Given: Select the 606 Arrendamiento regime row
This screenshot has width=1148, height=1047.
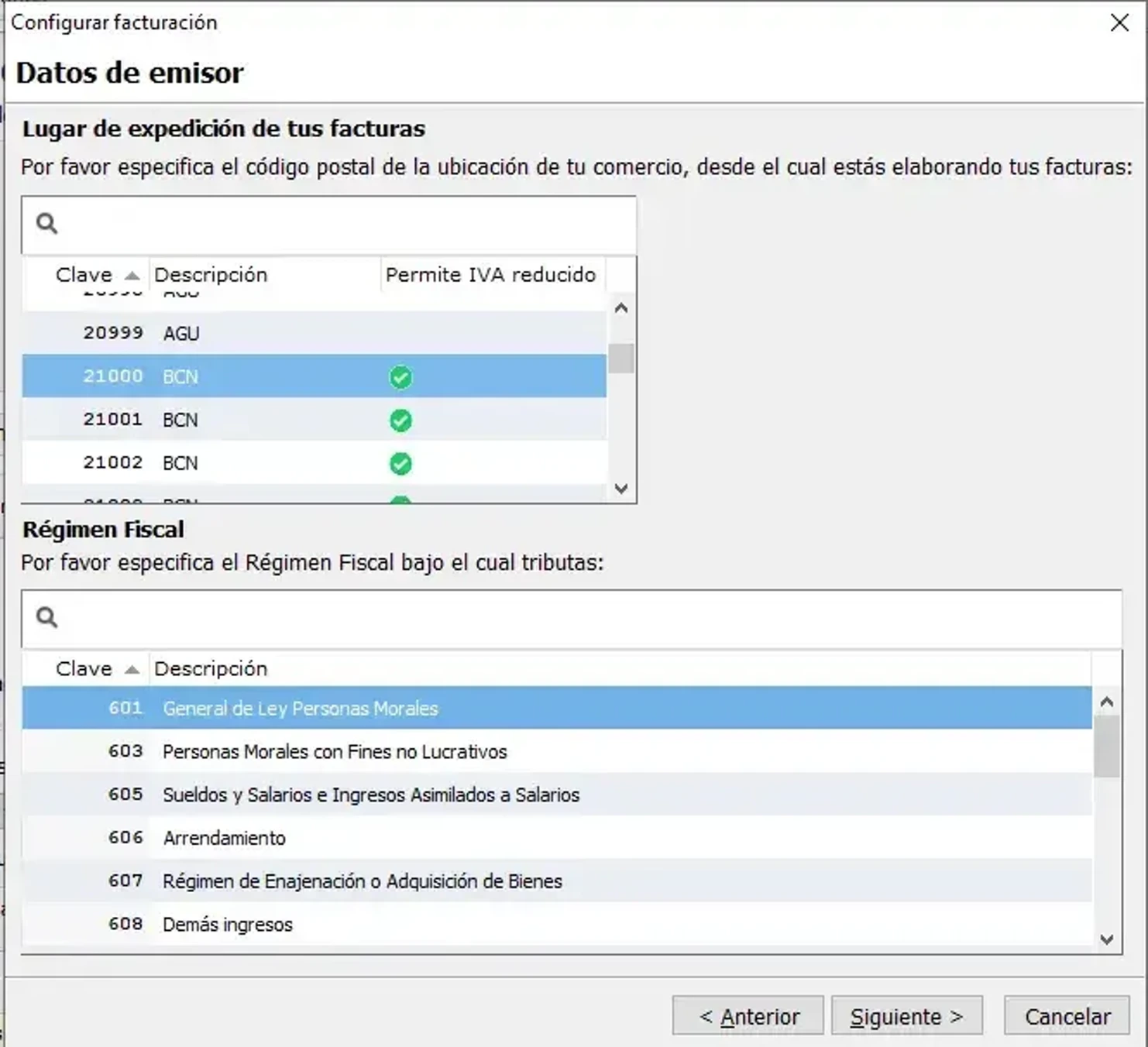Looking at the screenshot, I should (223, 837).
